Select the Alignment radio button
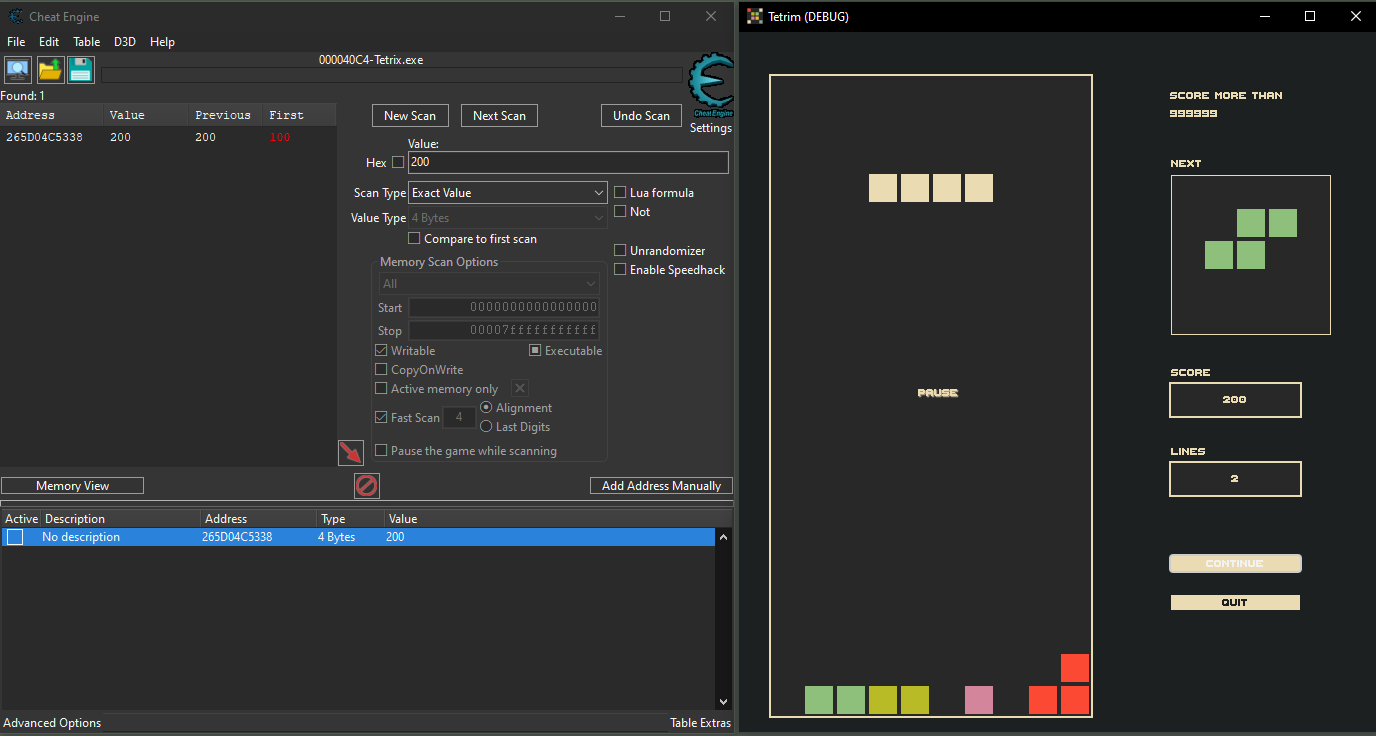This screenshot has width=1376, height=736. [486, 408]
